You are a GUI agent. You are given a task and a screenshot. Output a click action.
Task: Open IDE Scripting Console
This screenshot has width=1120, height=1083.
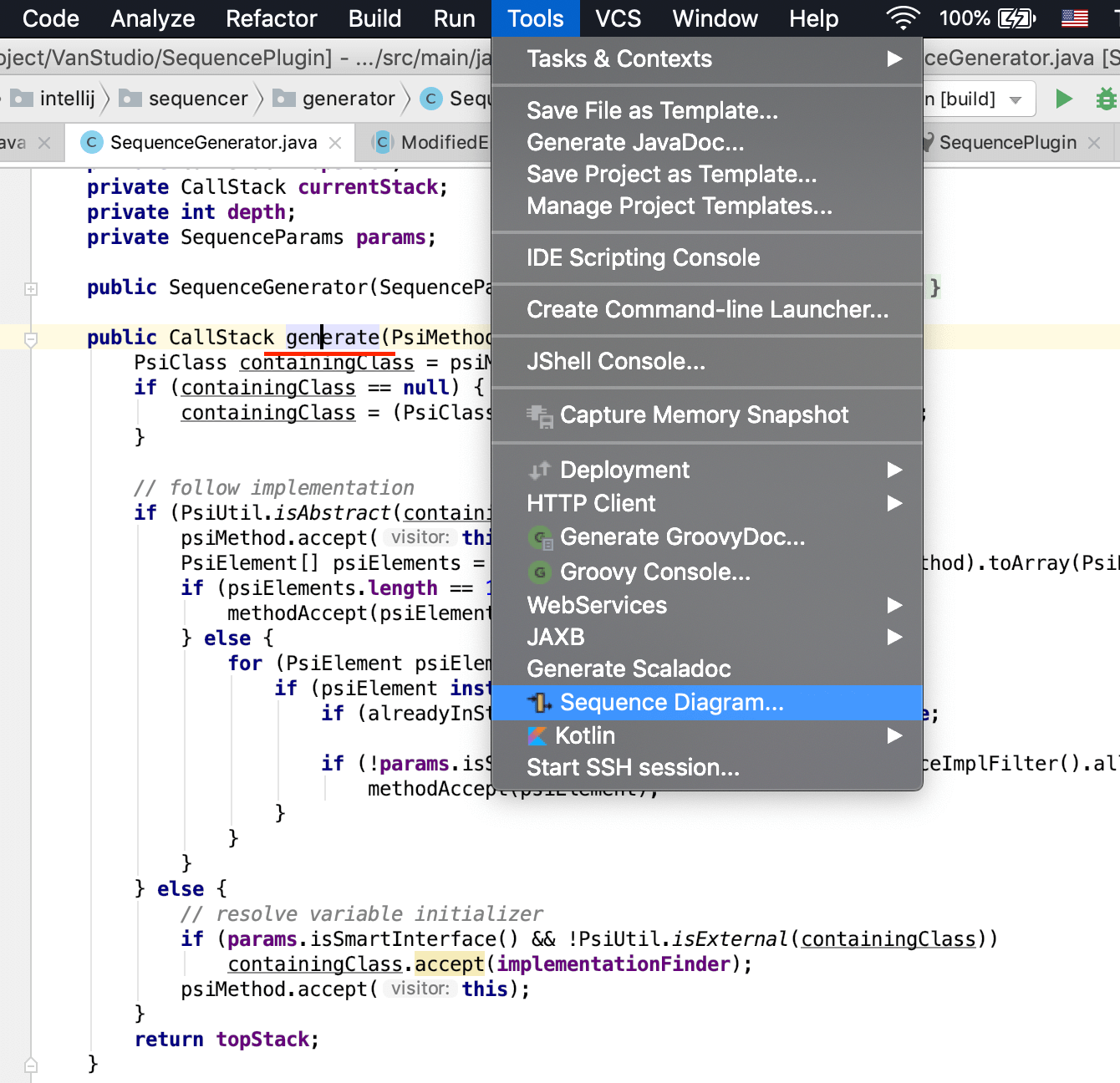pos(707,258)
